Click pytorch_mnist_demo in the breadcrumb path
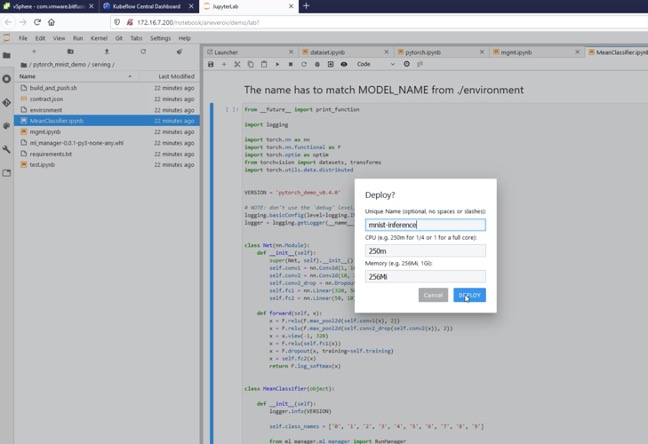Viewport: 648px width, 444px height. (x=60, y=65)
